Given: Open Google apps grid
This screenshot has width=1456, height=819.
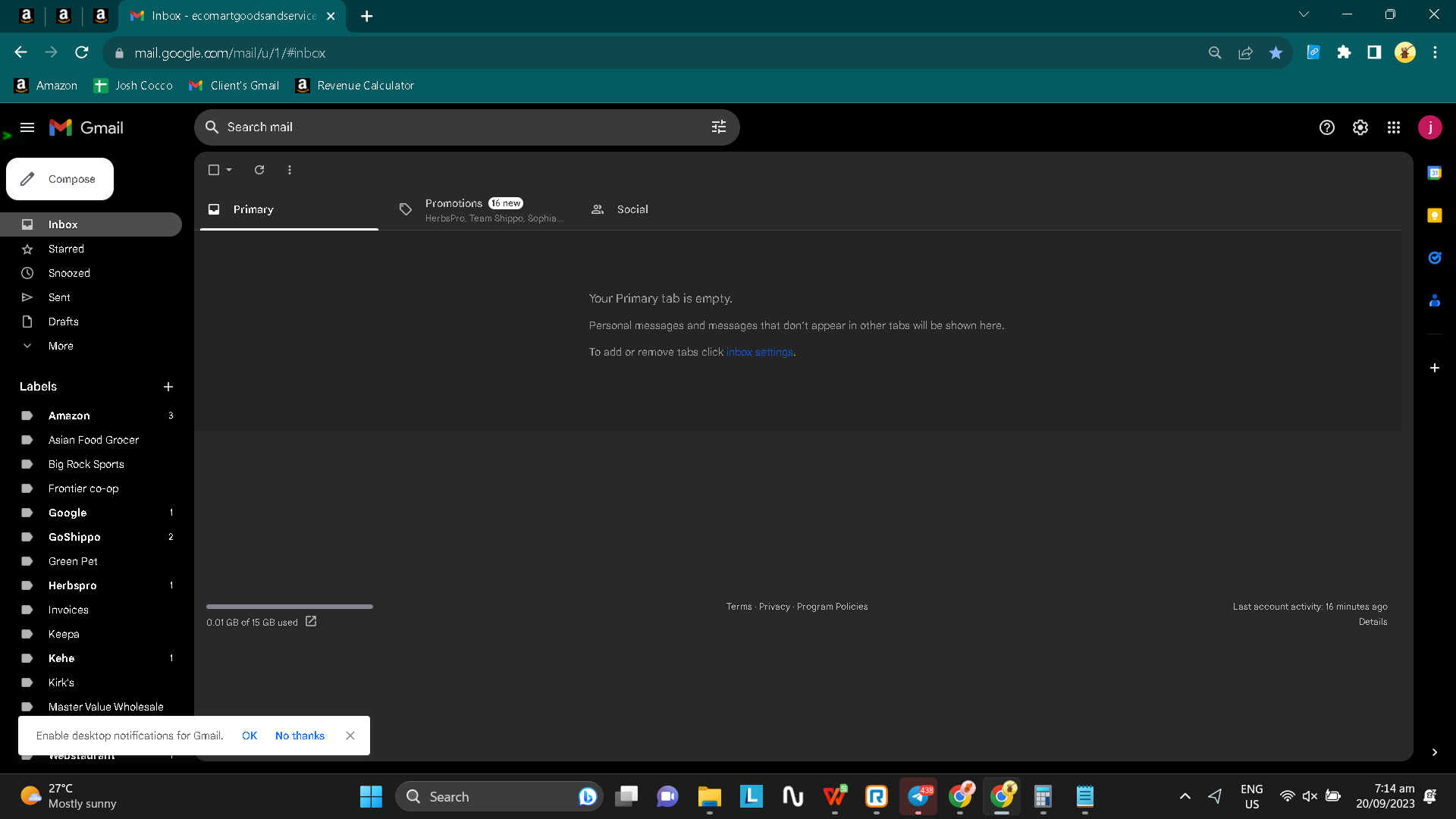Looking at the screenshot, I should (1394, 127).
